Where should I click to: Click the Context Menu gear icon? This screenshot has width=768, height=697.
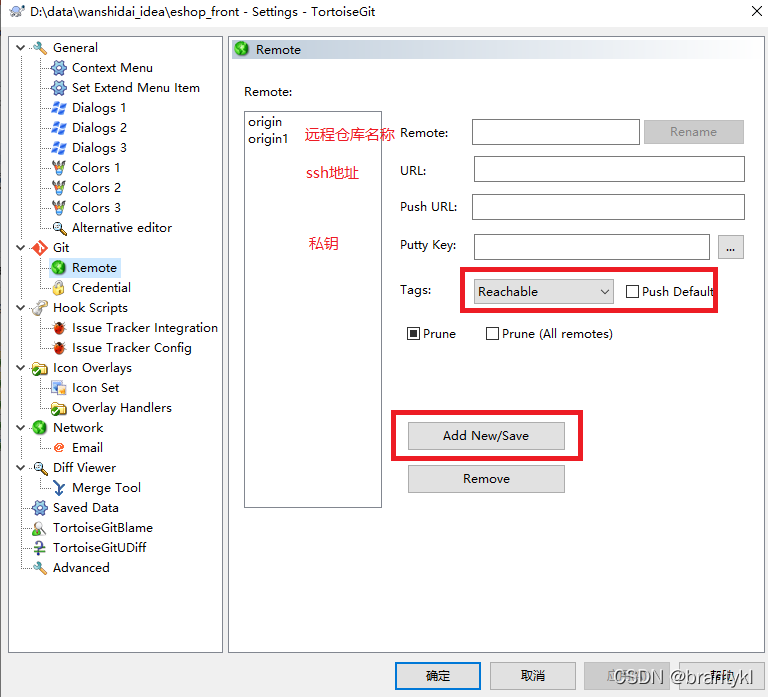(x=59, y=68)
